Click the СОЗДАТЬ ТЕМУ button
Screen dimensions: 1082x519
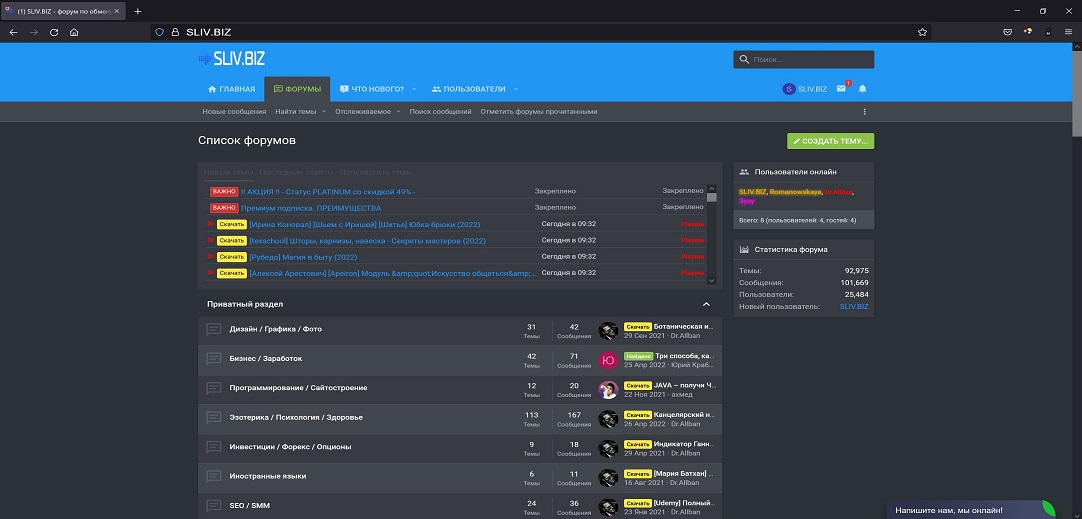point(830,141)
